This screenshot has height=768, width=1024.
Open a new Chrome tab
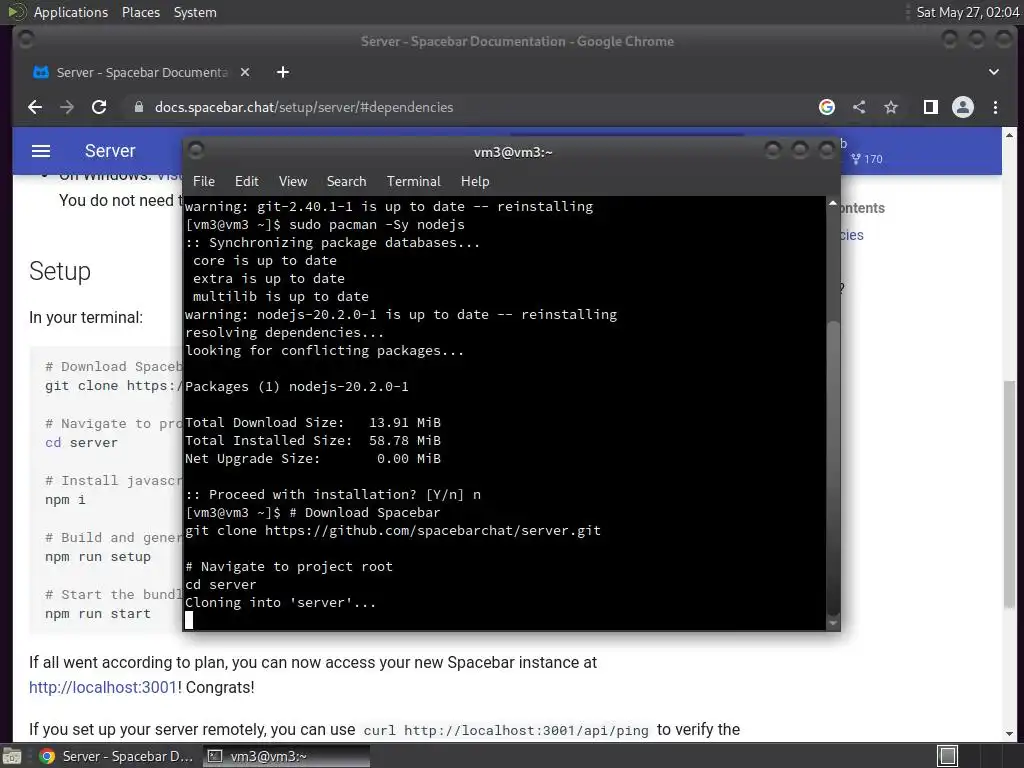point(283,72)
